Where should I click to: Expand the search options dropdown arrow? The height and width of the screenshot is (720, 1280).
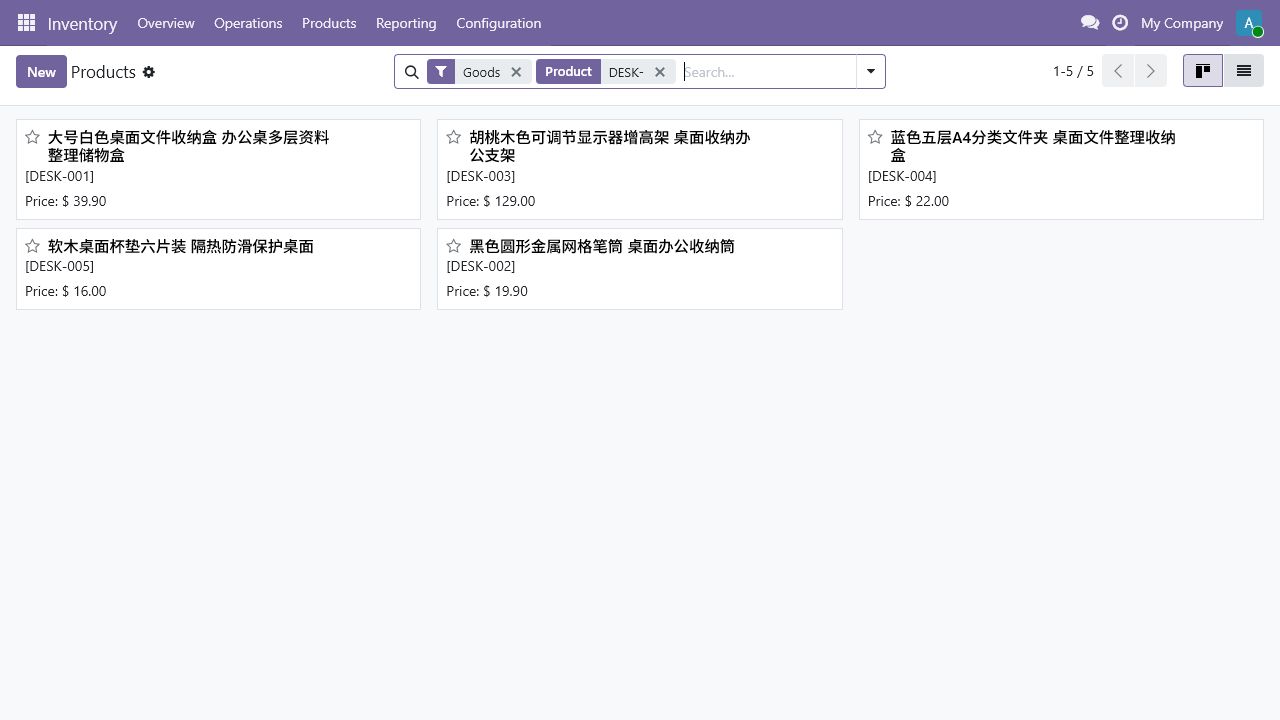click(871, 72)
